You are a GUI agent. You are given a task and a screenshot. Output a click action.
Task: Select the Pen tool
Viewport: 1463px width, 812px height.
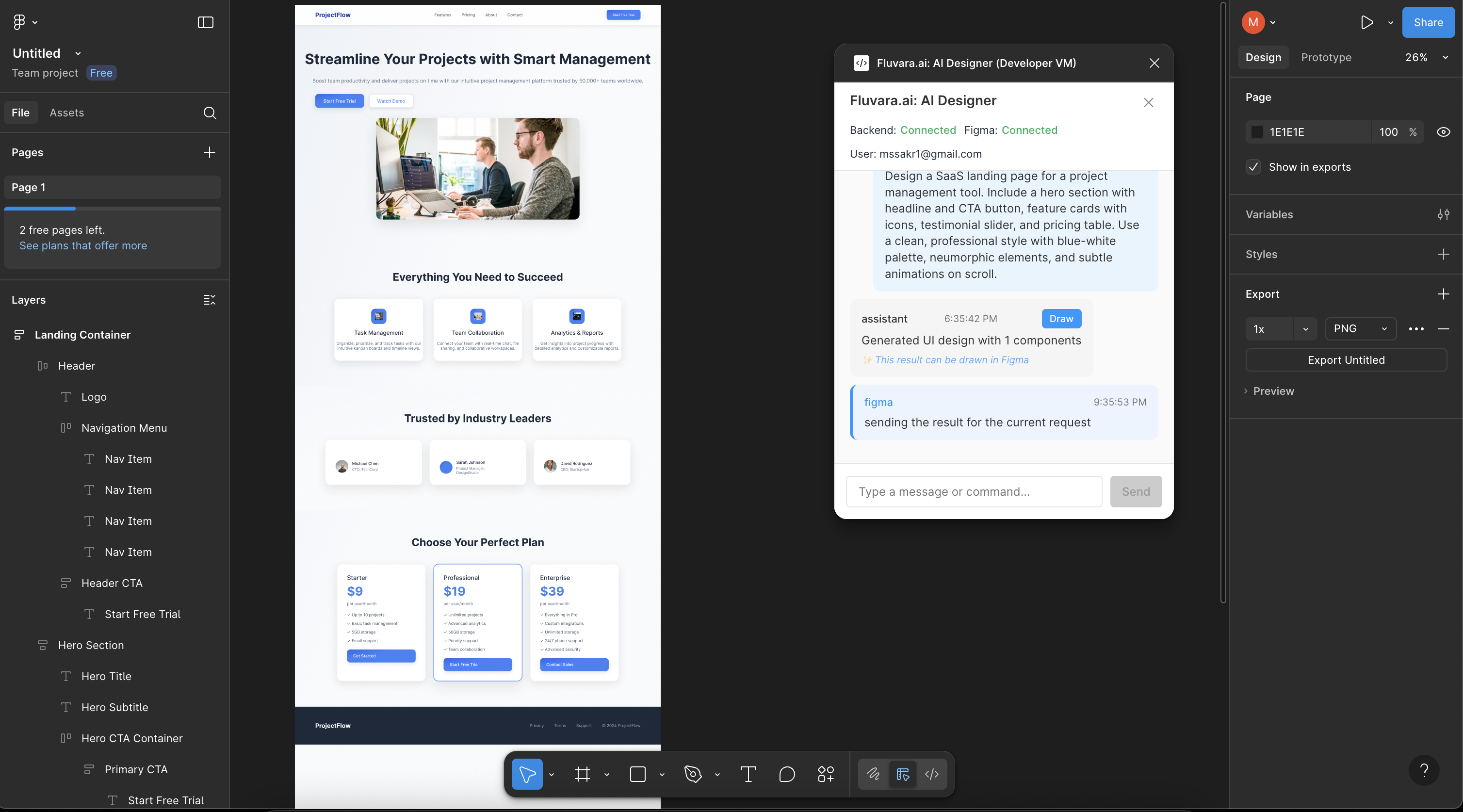coord(693,774)
